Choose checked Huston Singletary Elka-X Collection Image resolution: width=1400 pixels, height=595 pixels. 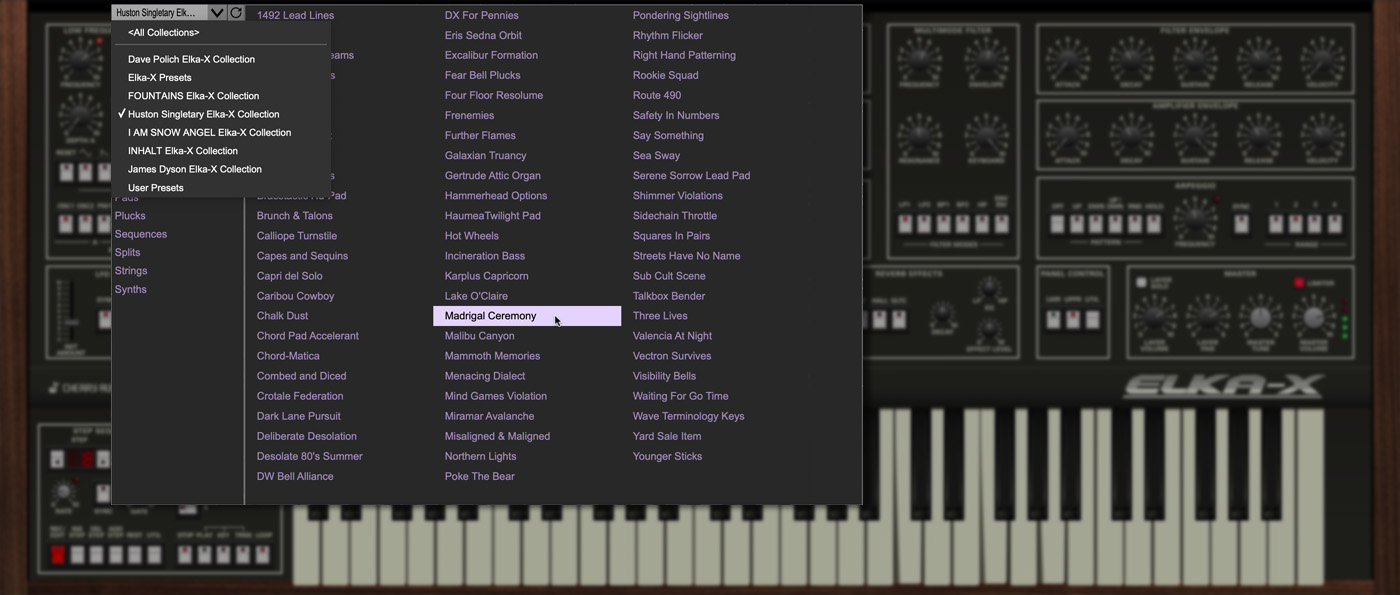203,114
